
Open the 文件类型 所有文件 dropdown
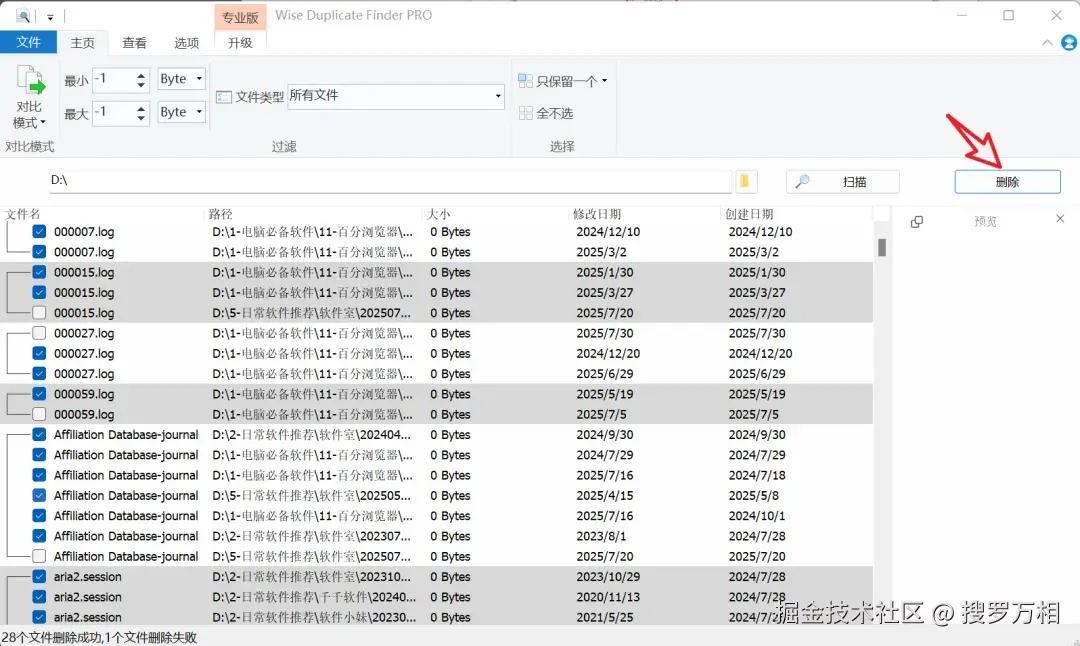tap(395, 96)
